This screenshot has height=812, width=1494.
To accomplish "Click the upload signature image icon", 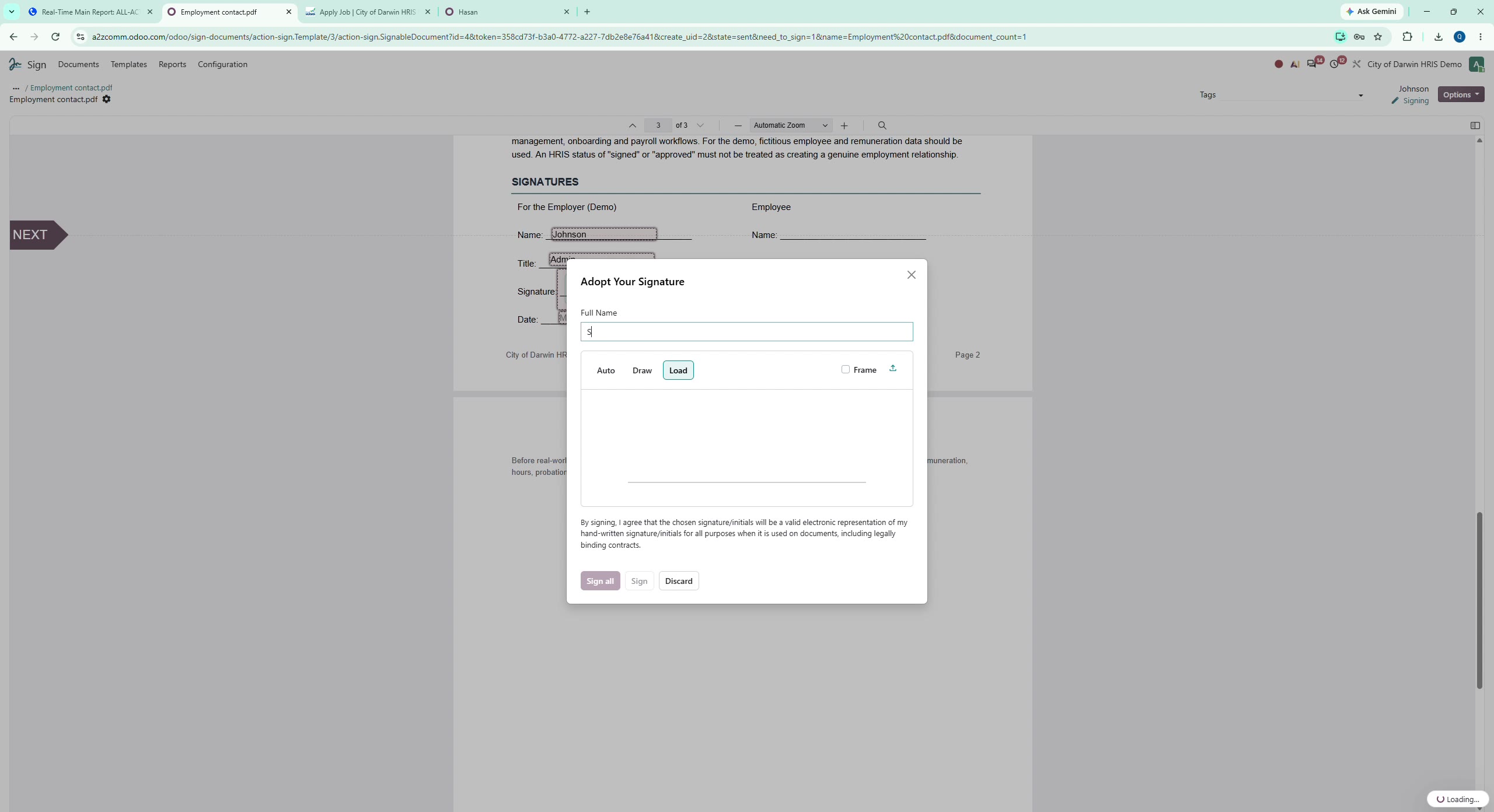I will (892, 368).
